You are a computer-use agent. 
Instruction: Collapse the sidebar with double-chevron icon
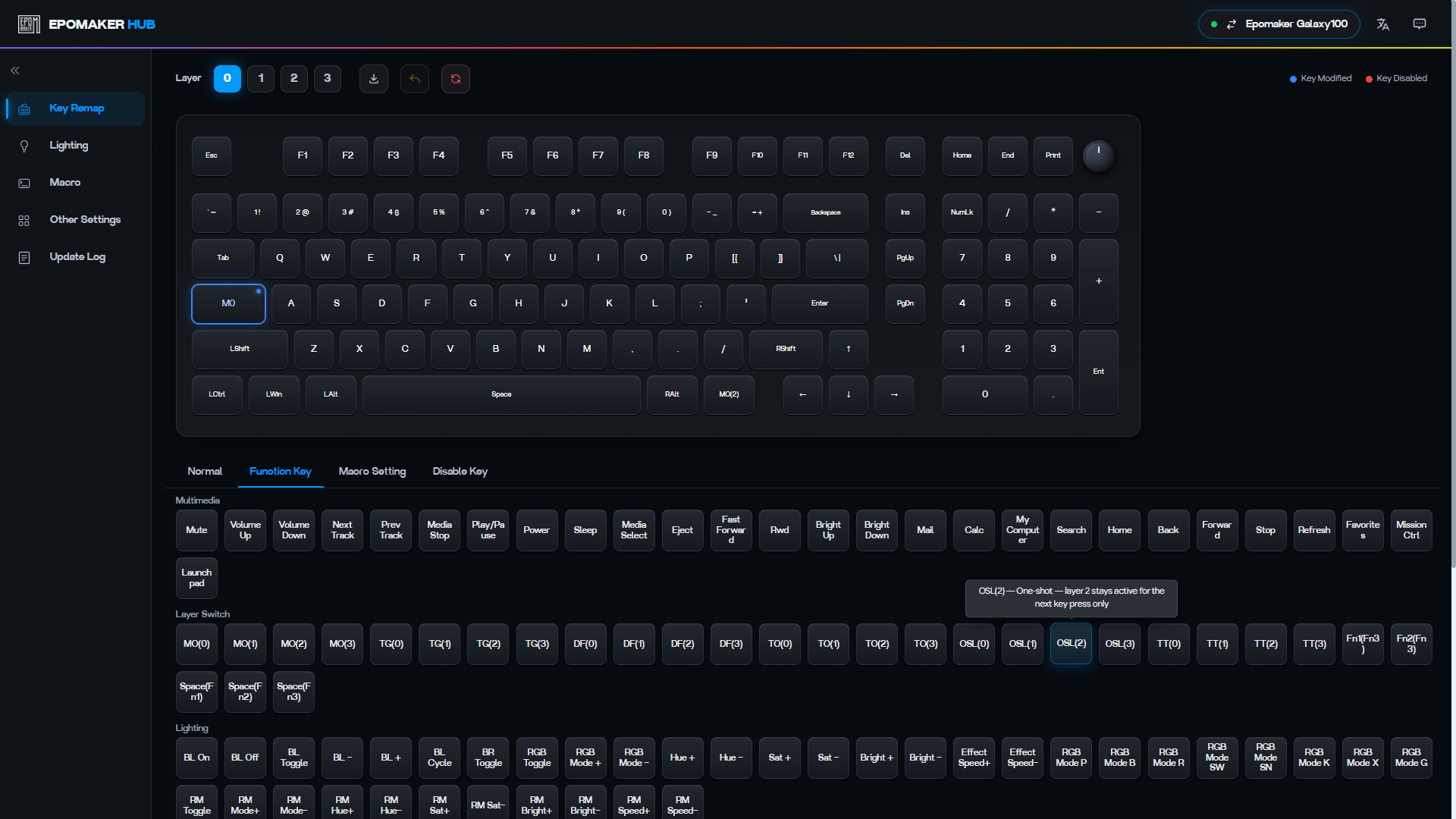15,71
